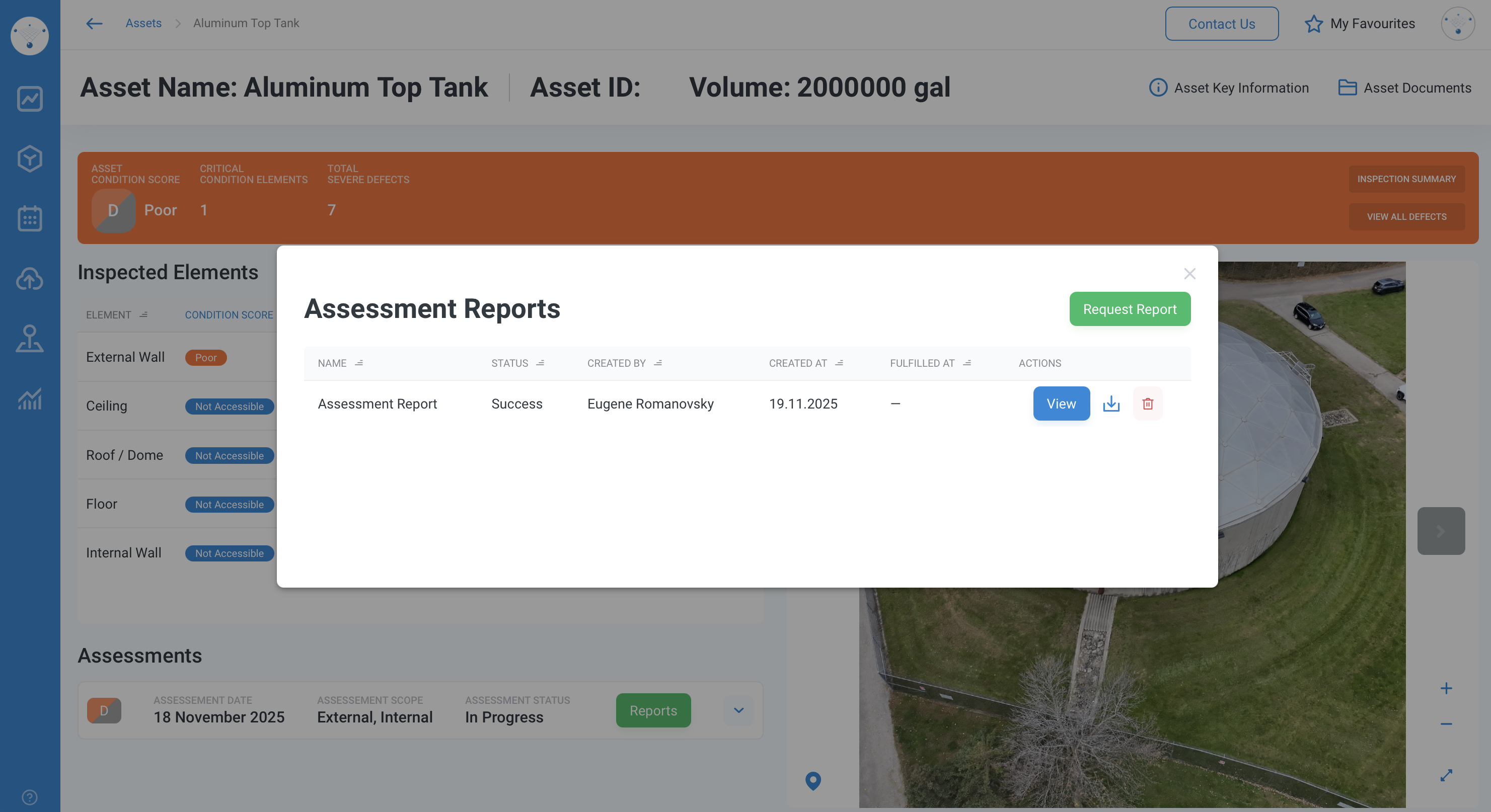Click the map location sidebar icon
This screenshot has height=812, width=1491.
tap(30, 339)
